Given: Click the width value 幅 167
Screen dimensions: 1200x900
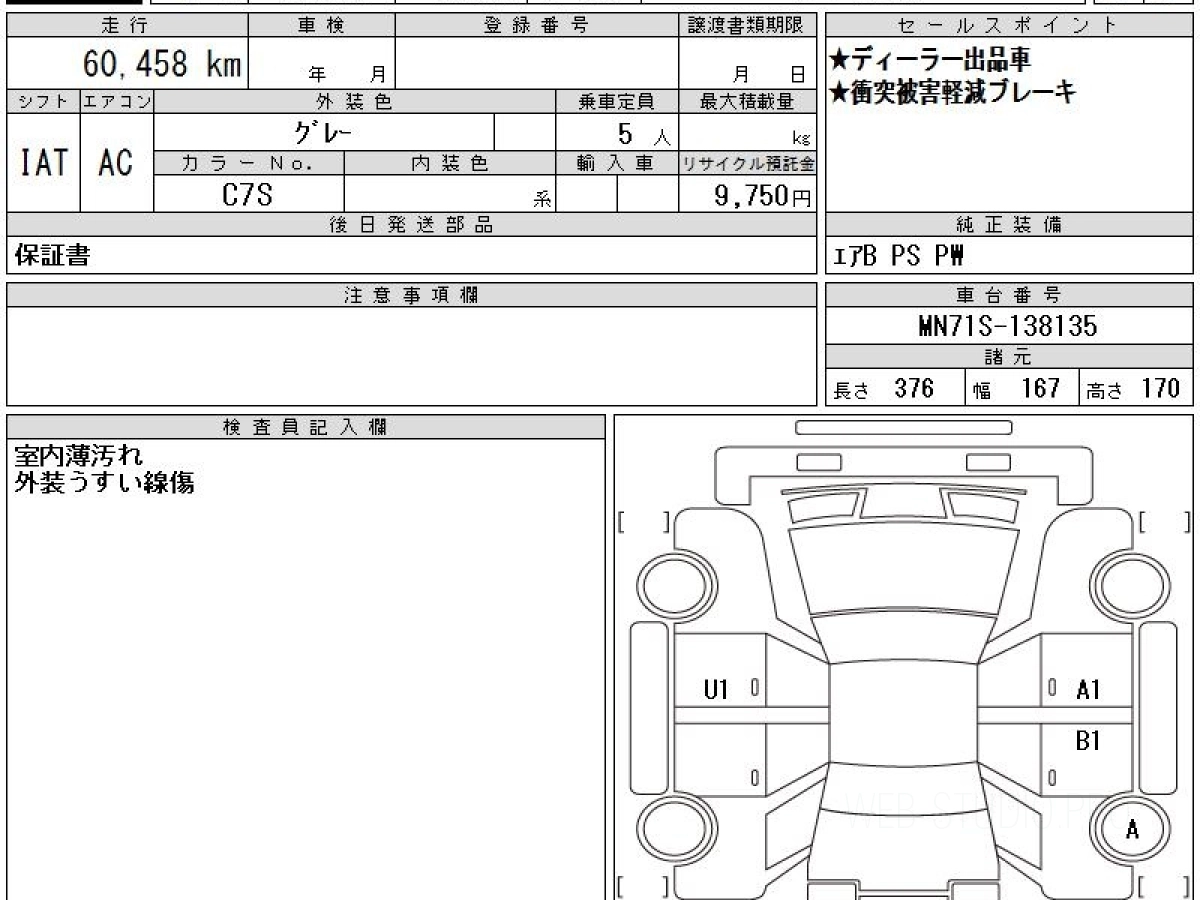Looking at the screenshot, I should click(1015, 389).
